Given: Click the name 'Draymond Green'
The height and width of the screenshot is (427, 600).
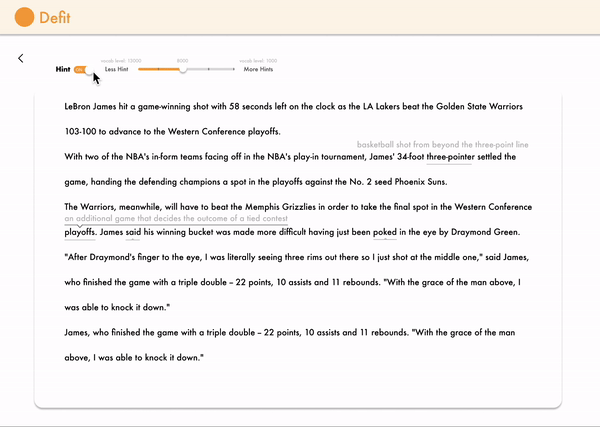Looking at the screenshot, I should coord(484,232).
